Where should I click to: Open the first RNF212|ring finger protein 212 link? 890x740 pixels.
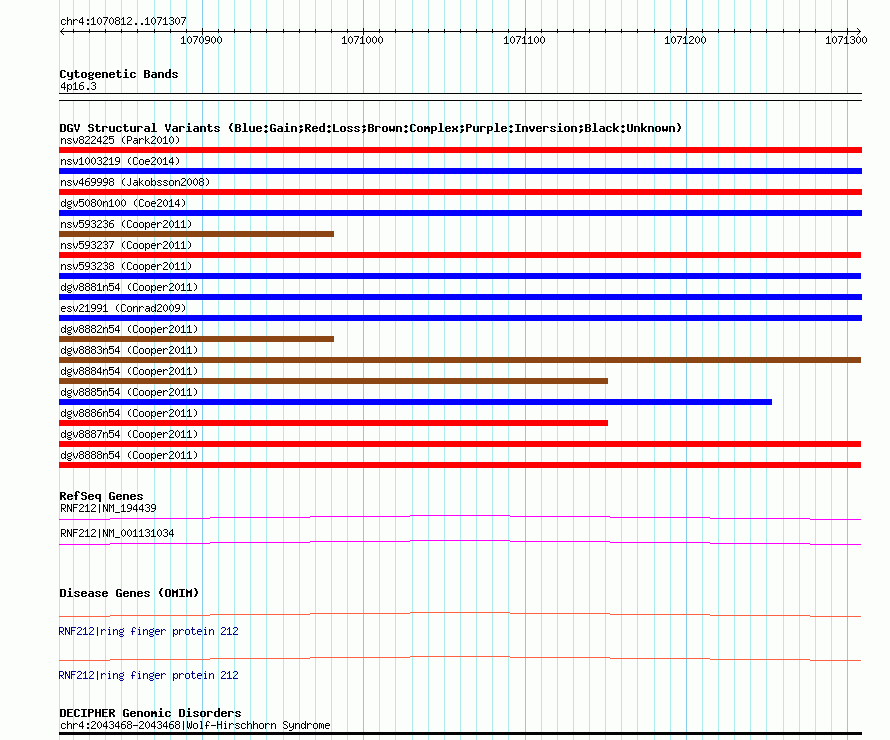pos(148,631)
